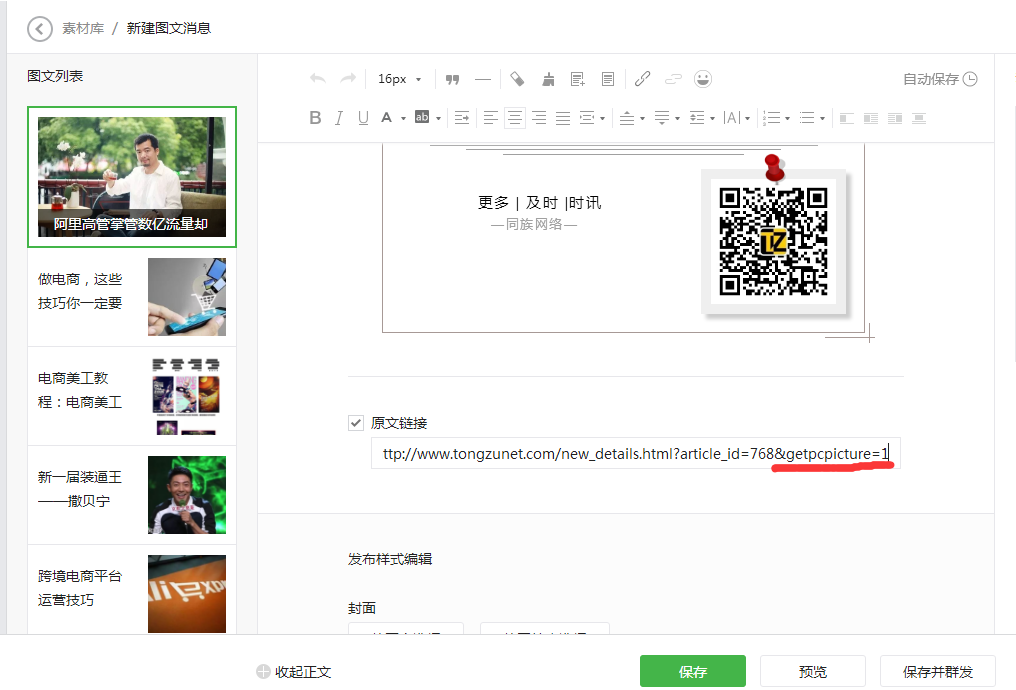Float the image left with text wrap
1016x690 pixels.
click(x=871, y=118)
